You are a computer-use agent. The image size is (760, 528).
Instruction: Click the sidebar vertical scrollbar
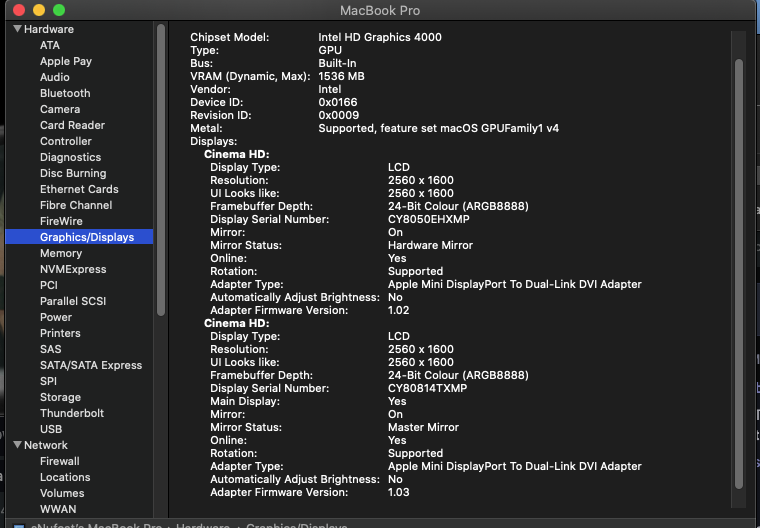[161, 170]
